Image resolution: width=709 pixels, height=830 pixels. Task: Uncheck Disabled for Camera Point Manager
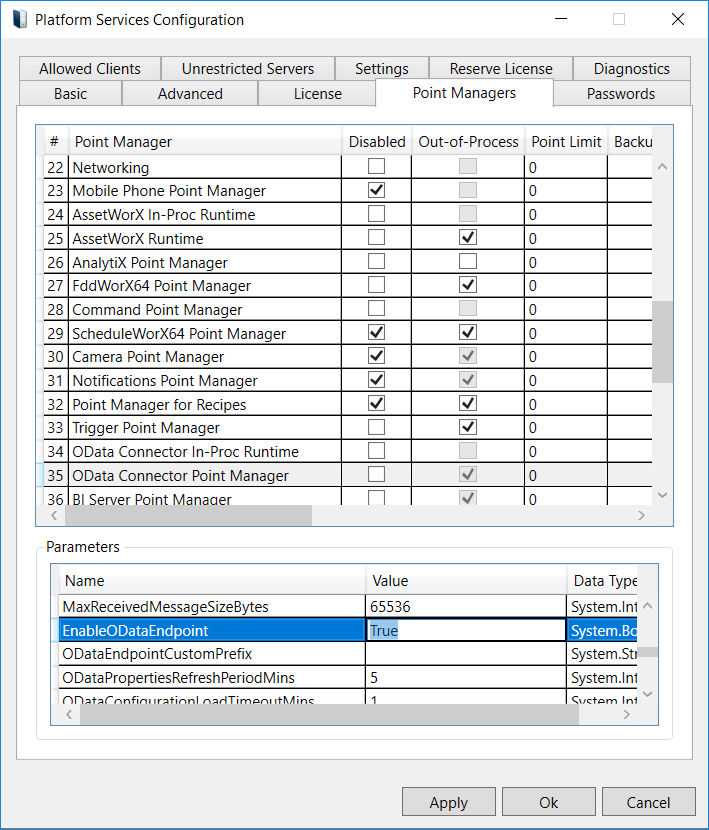click(x=377, y=357)
